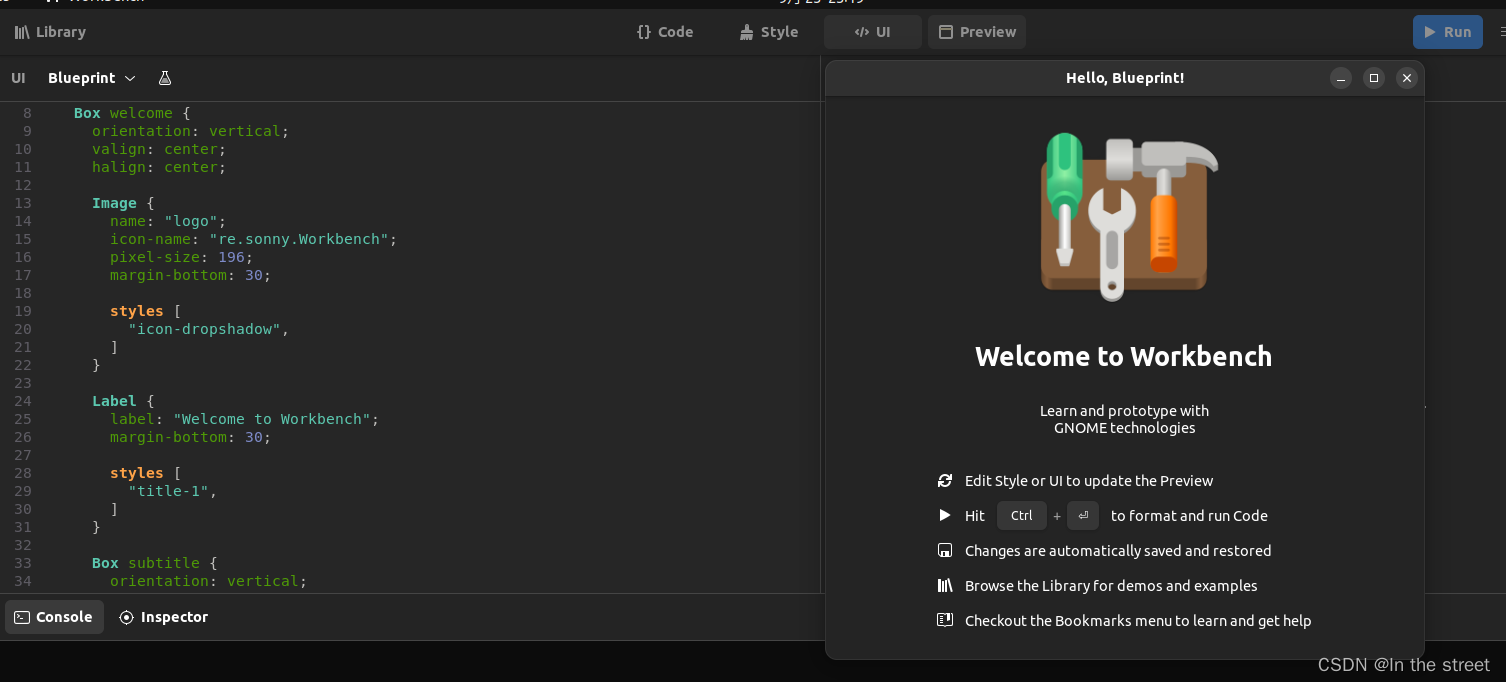Screen dimensions: 1506x682
Task: Click the save icon beside Changes
Action: coord(945,551)
